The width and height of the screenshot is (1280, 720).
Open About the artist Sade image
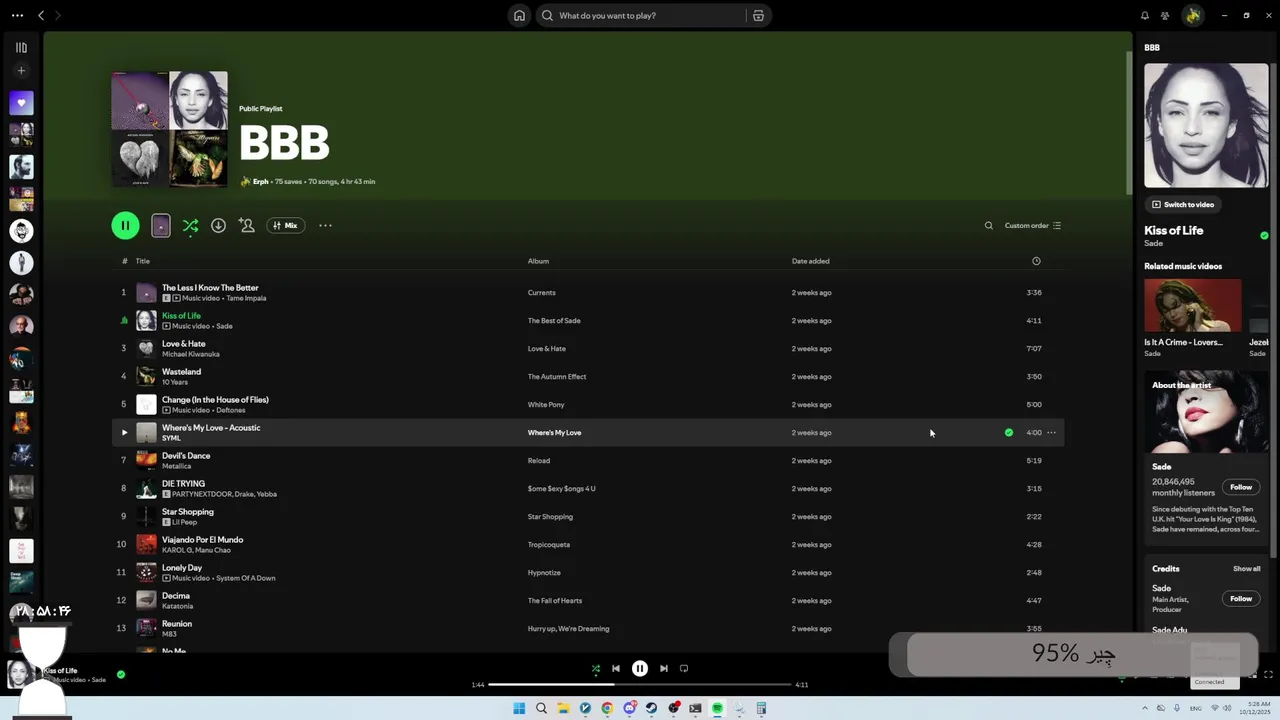1206,412
